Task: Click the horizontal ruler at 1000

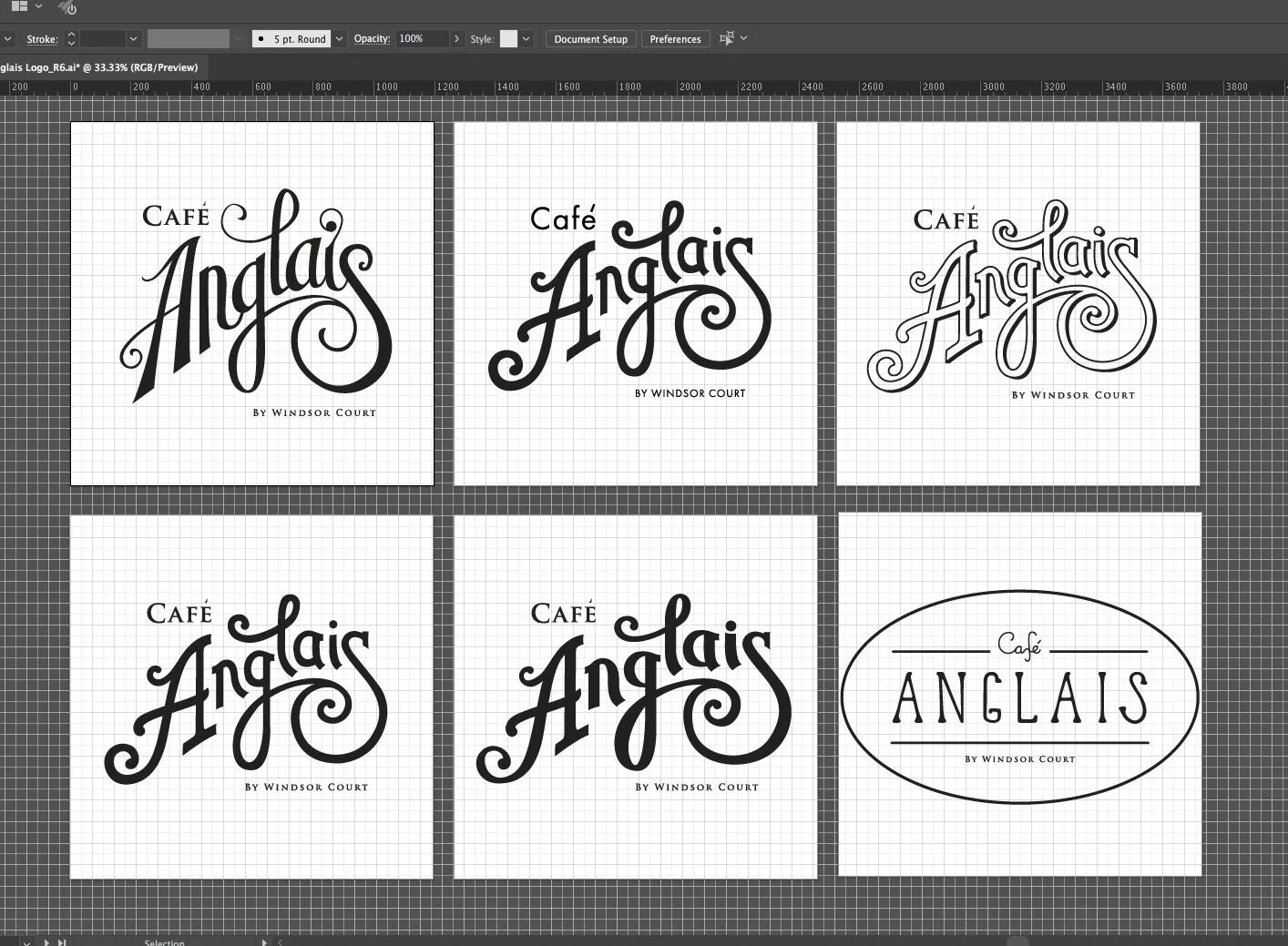Action: tap(386, 87)
